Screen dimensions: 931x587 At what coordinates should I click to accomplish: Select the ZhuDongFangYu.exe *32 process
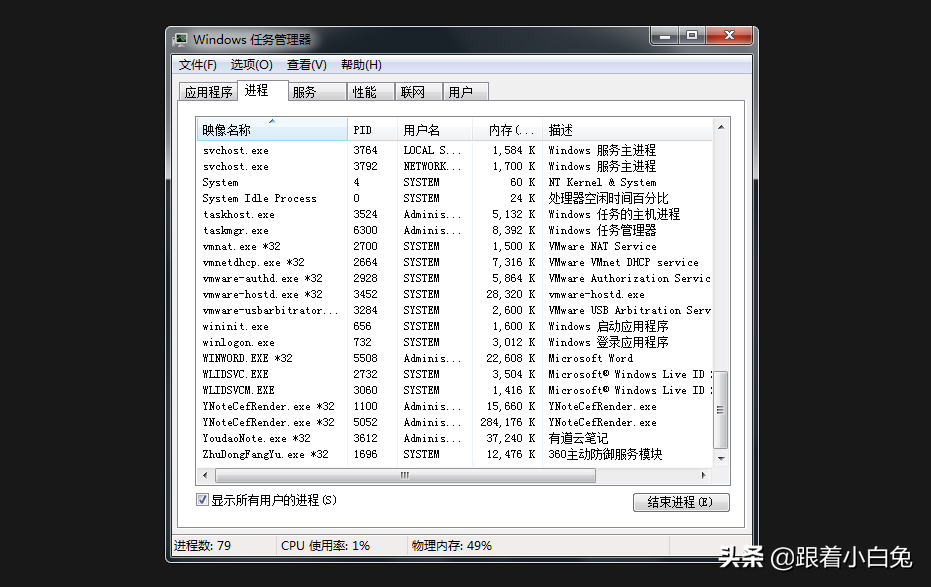[454, 455]
